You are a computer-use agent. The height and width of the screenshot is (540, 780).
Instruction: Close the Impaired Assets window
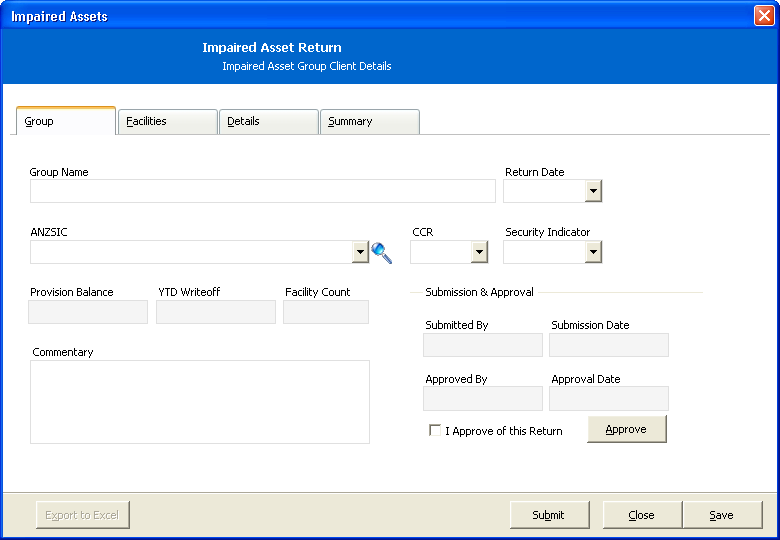pyautogui.click(x=764, y=15)
